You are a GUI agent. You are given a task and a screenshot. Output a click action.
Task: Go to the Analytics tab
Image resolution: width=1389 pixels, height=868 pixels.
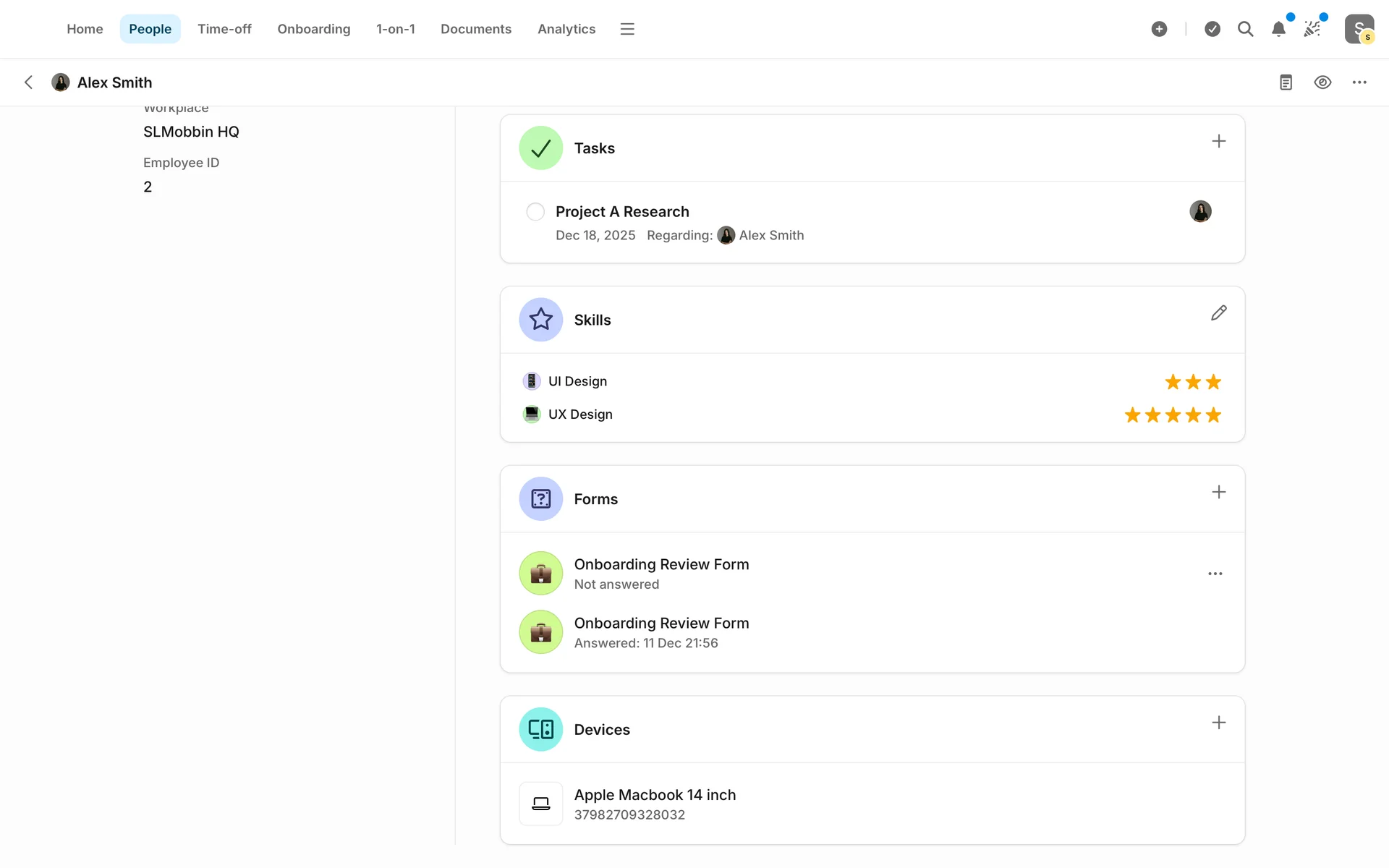tap(566, 29)
